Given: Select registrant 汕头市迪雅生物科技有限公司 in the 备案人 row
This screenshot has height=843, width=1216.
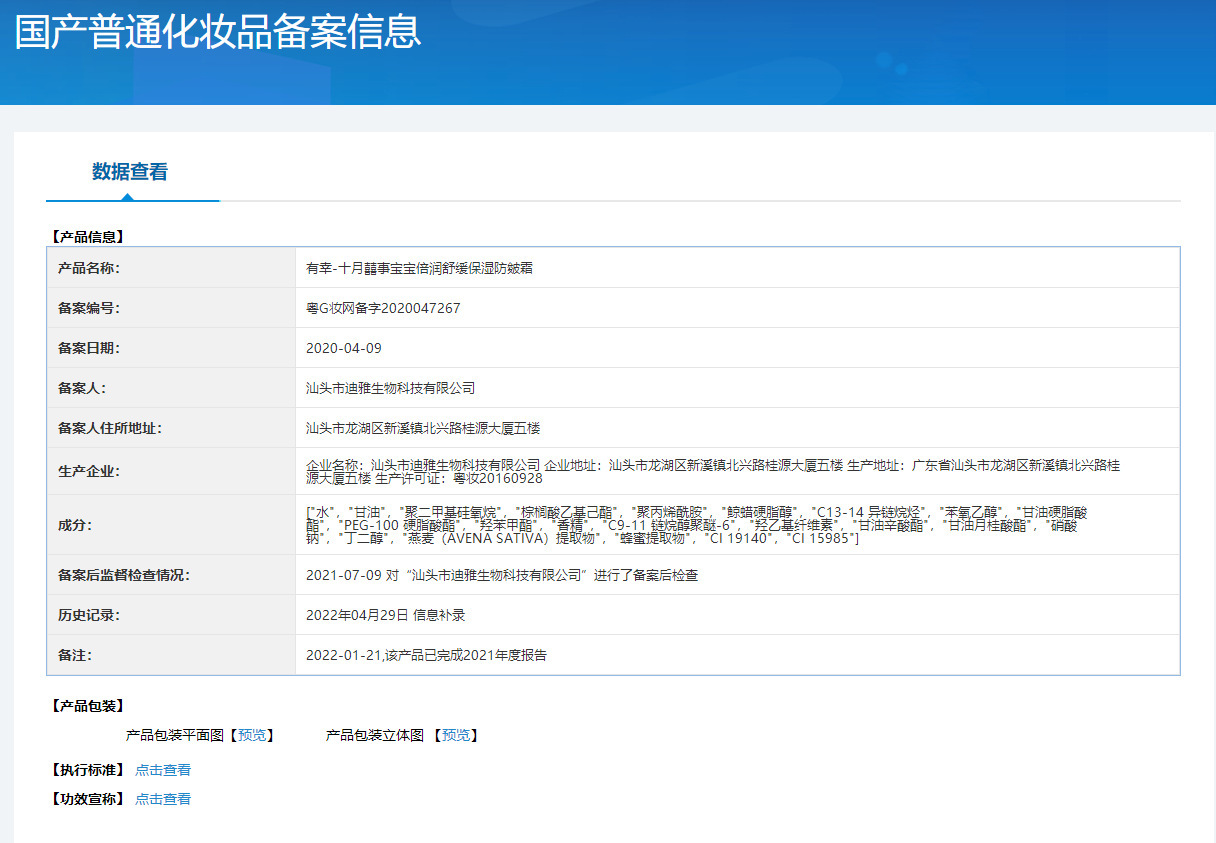Looking at the screenshot, I should pos(390,388).
